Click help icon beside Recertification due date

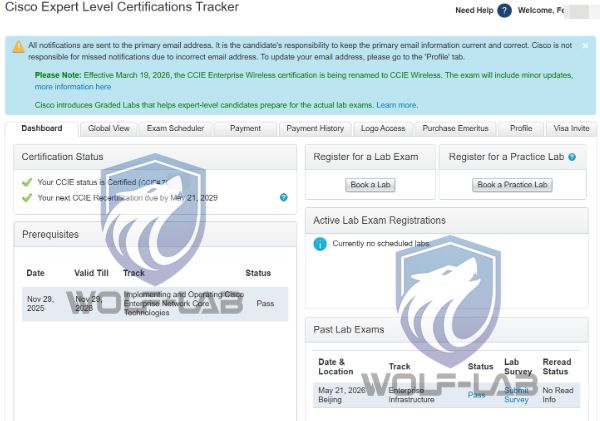(x=284, y=197)
